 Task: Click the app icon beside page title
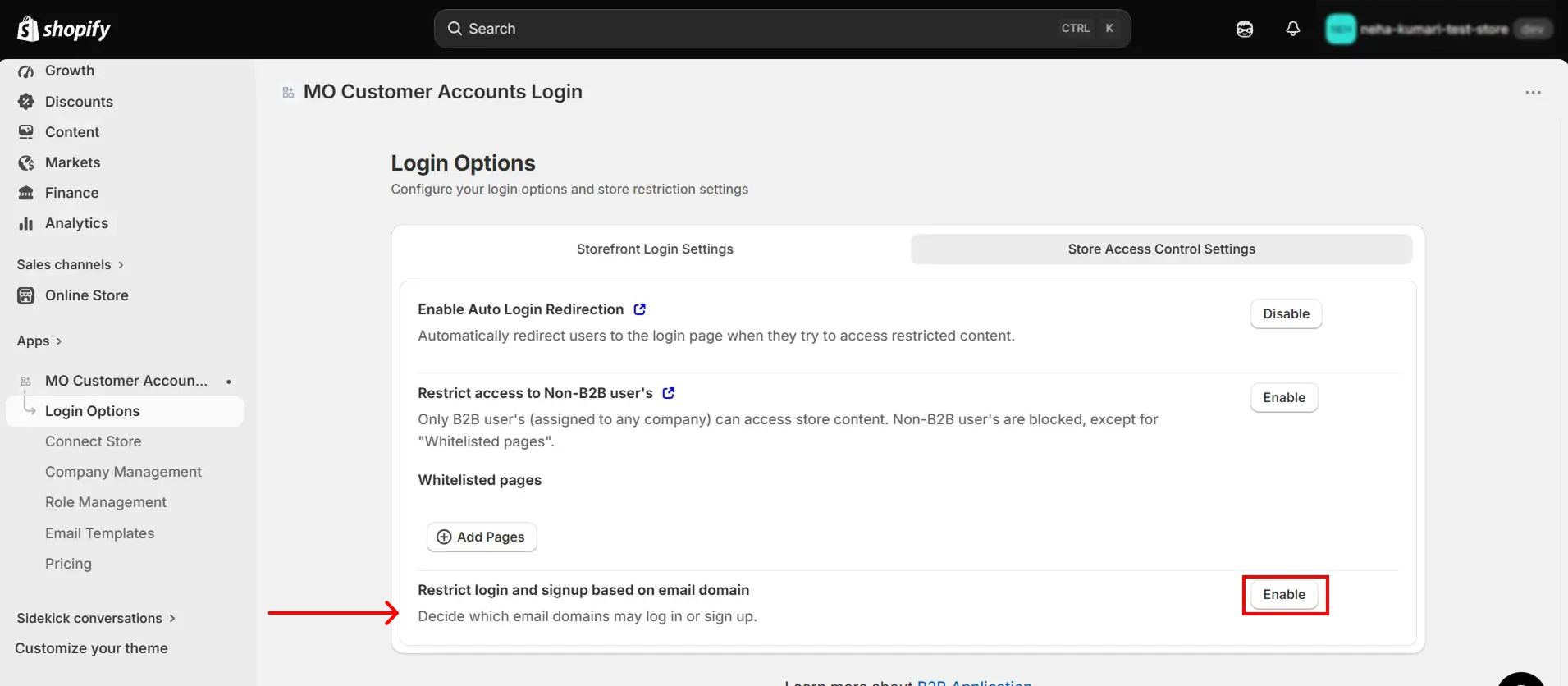(288, 93)
